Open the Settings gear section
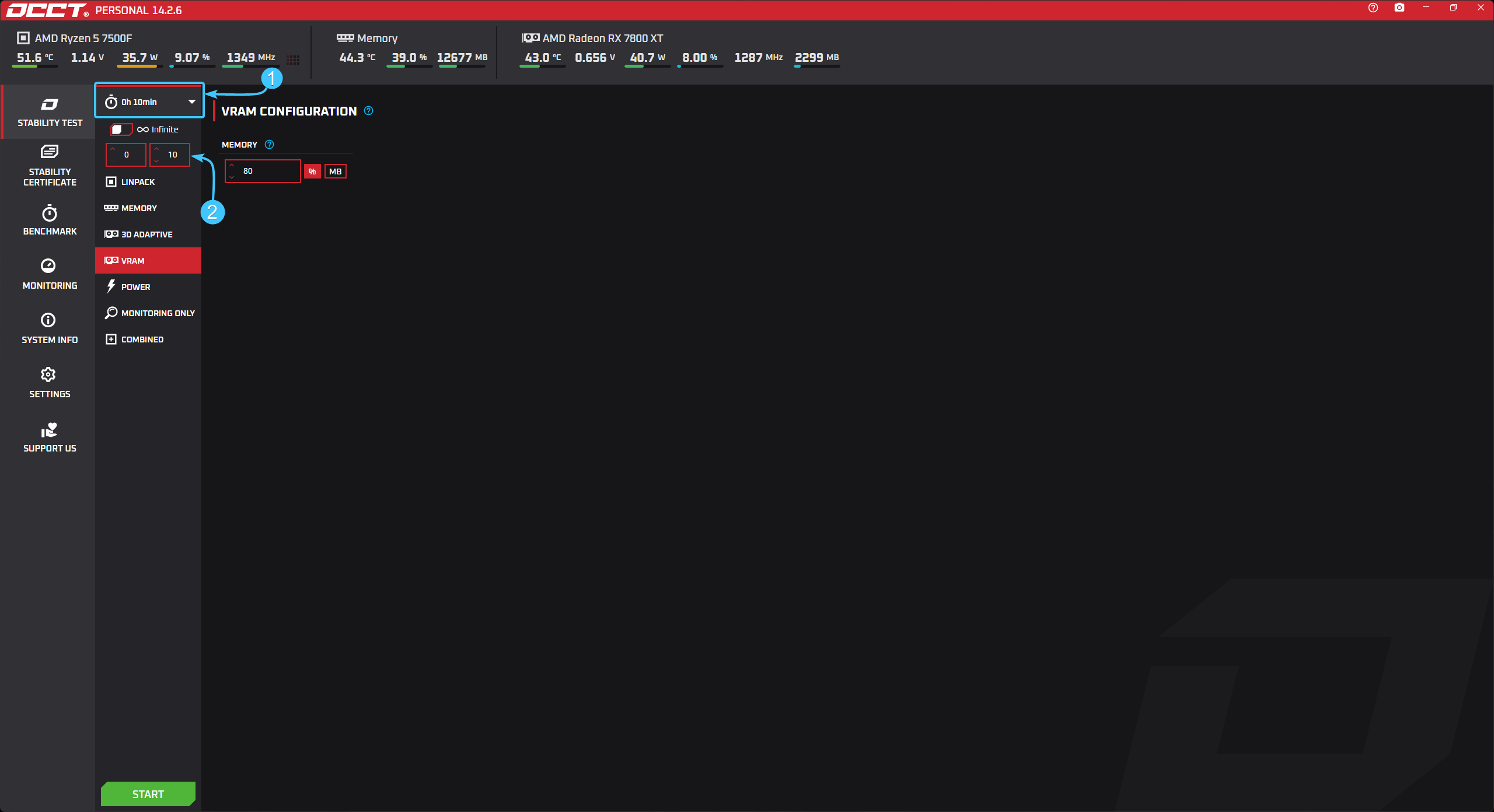Image resolution: width=1494 pixels, height=812 pixels. (x=48, y=374)
